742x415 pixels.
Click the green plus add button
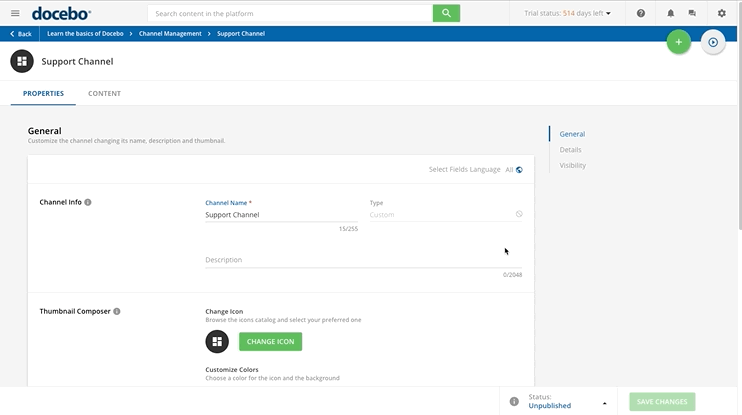click(678, 42)
